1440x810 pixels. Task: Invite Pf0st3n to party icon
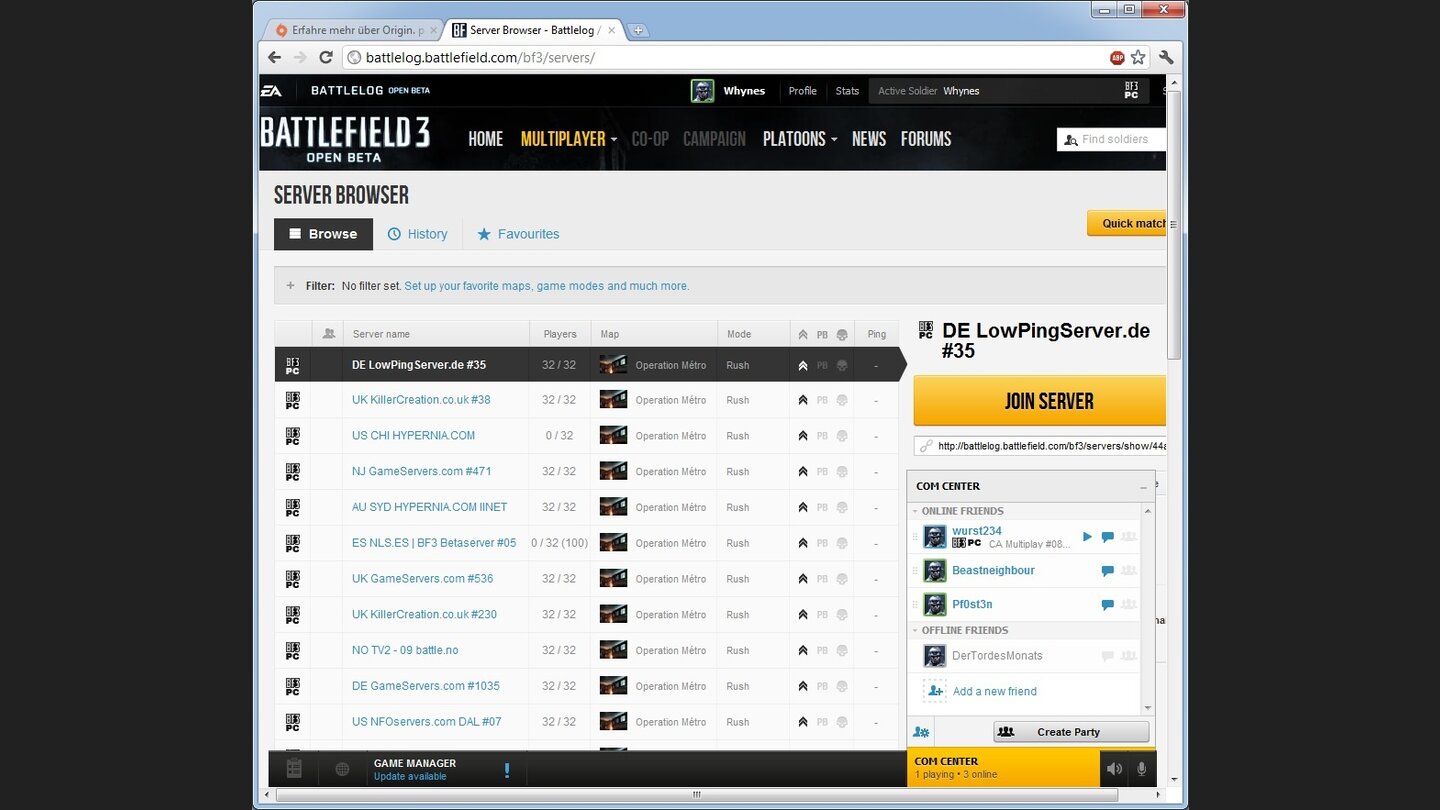pos(1129,605)
